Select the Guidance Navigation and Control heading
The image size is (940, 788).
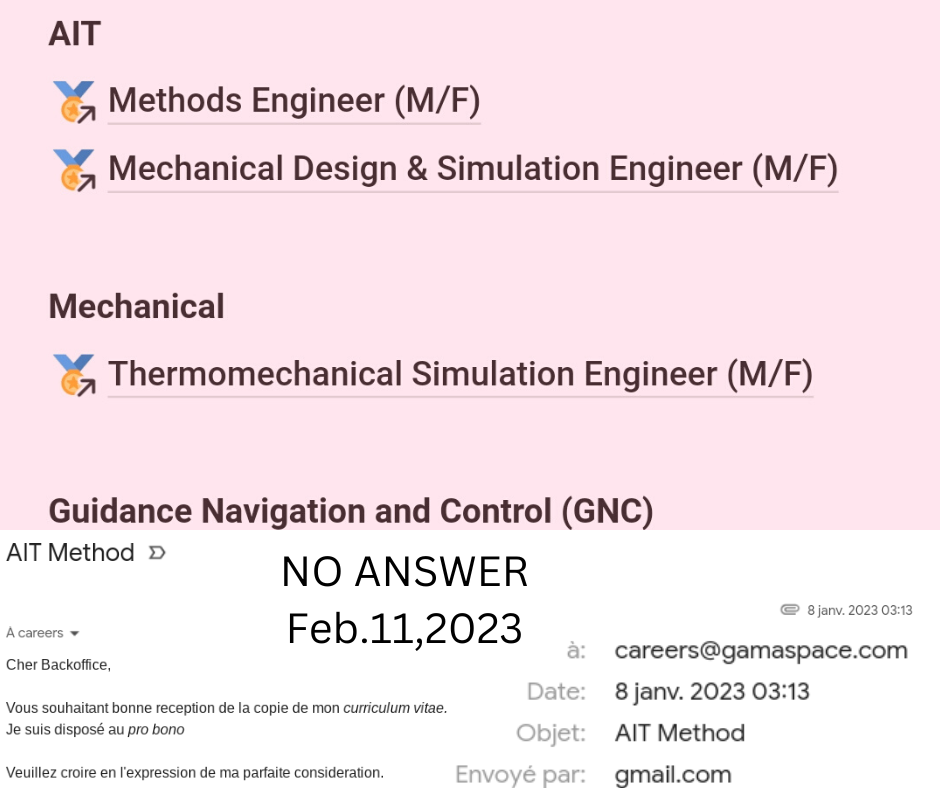(x=351, y=512)
